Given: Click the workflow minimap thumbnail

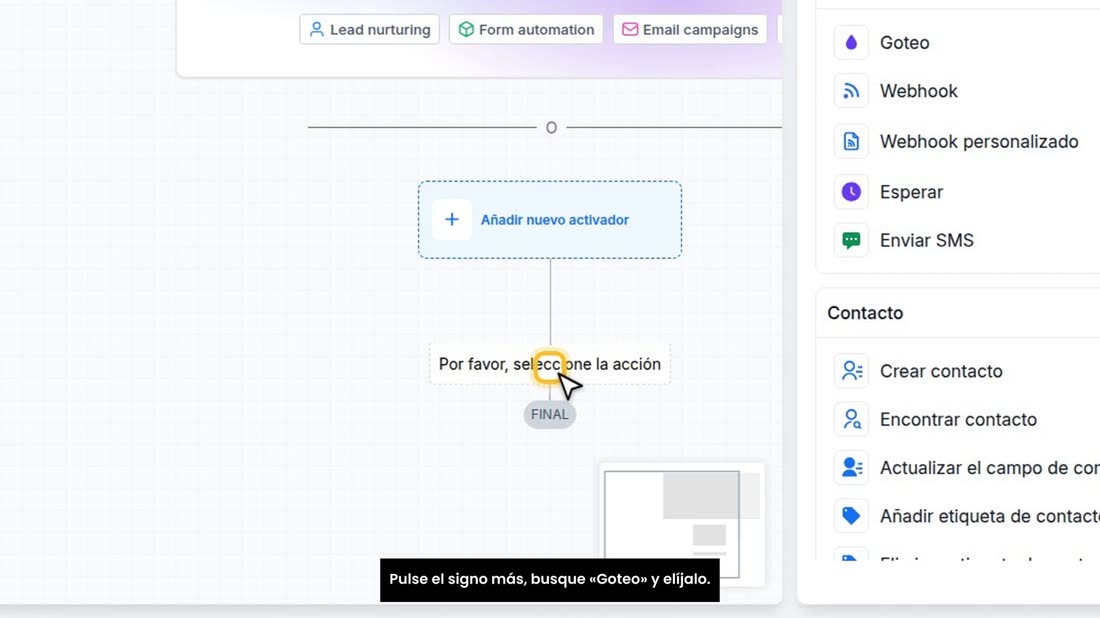Looking at the screenshot, I should coord(682,524).
